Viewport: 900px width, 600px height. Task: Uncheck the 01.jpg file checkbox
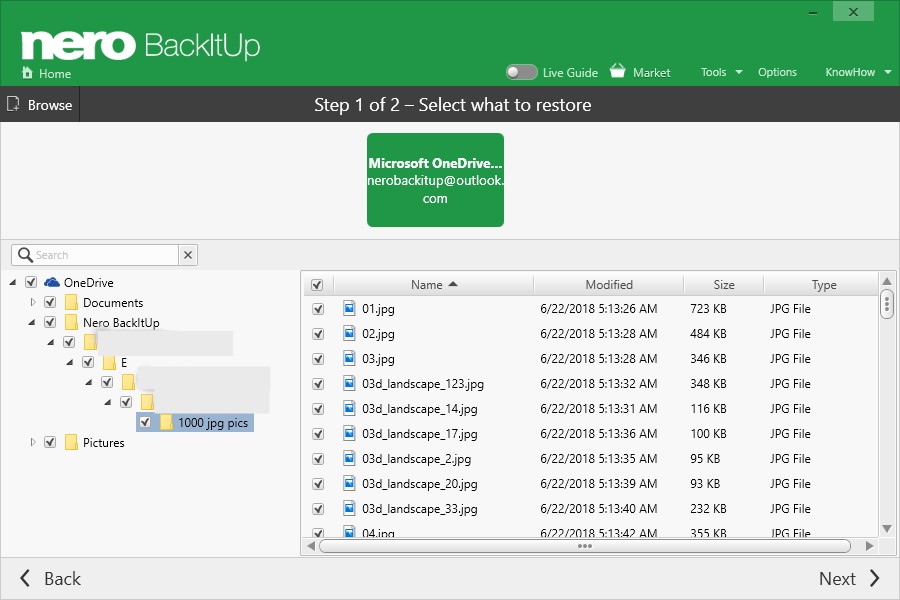318,309
